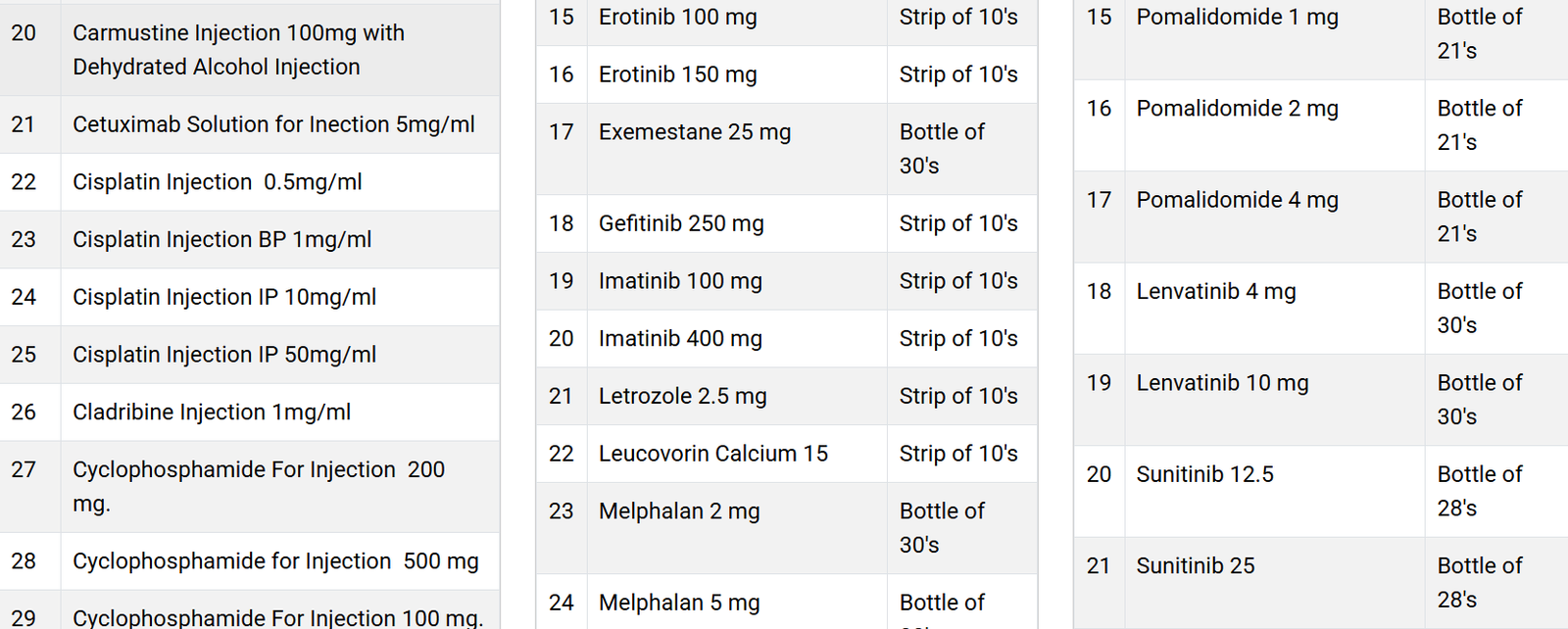Select Sunitinib 12.5 cell
This screenshot has width=1568, height=629.
(1274, 492)
